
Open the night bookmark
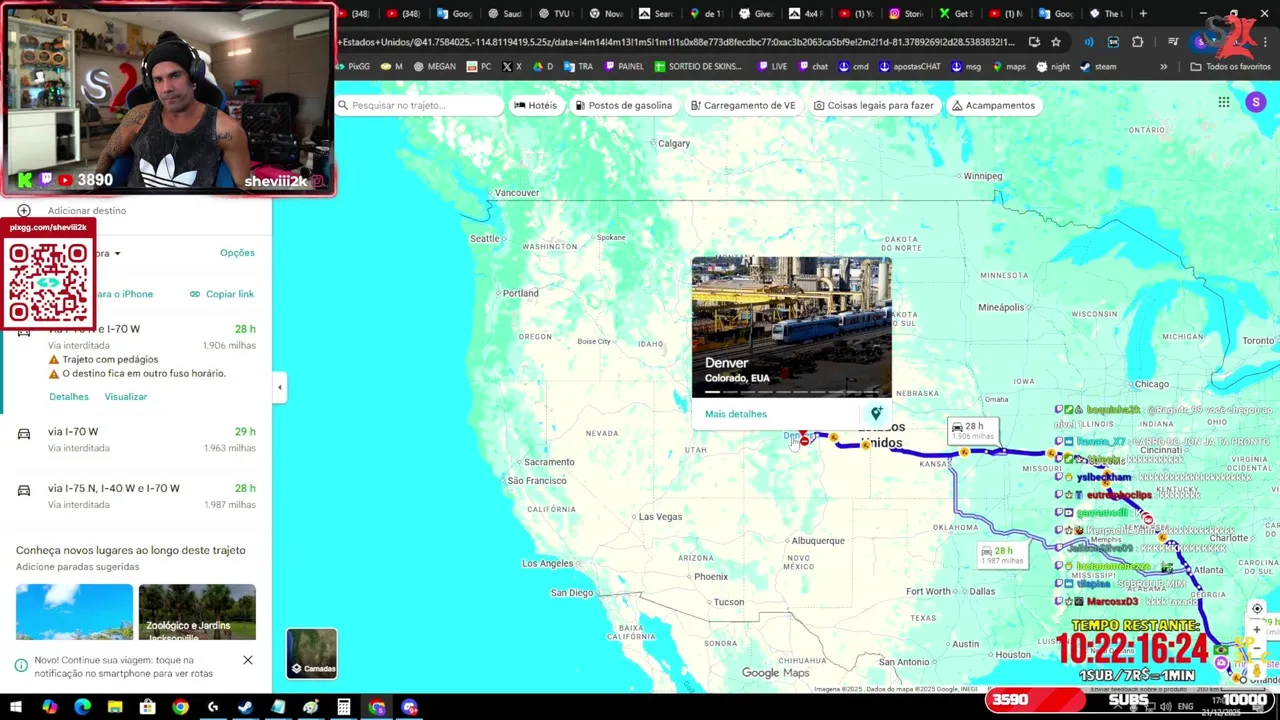1053,67
